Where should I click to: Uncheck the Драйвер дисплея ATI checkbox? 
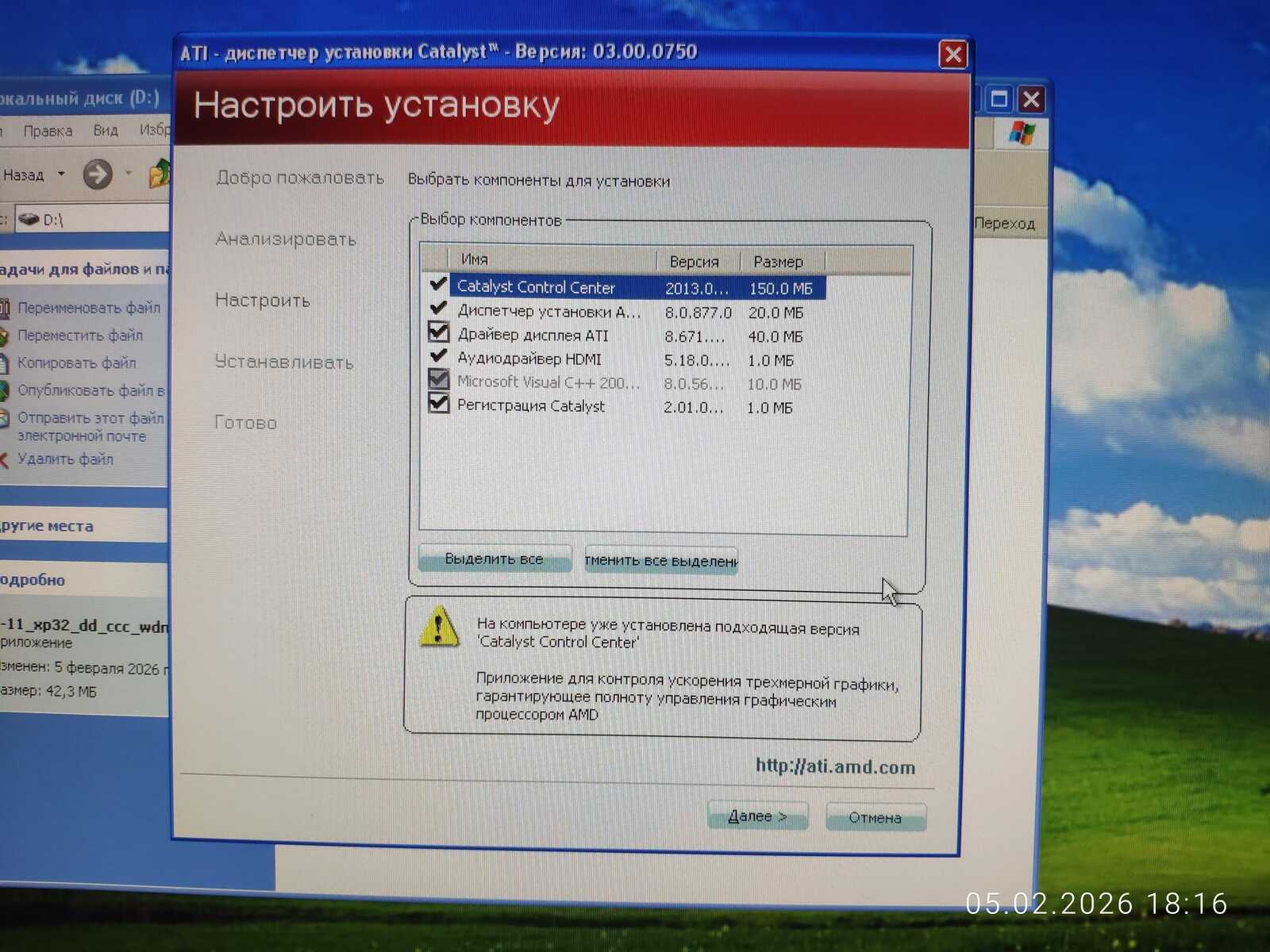pos(438,332)
